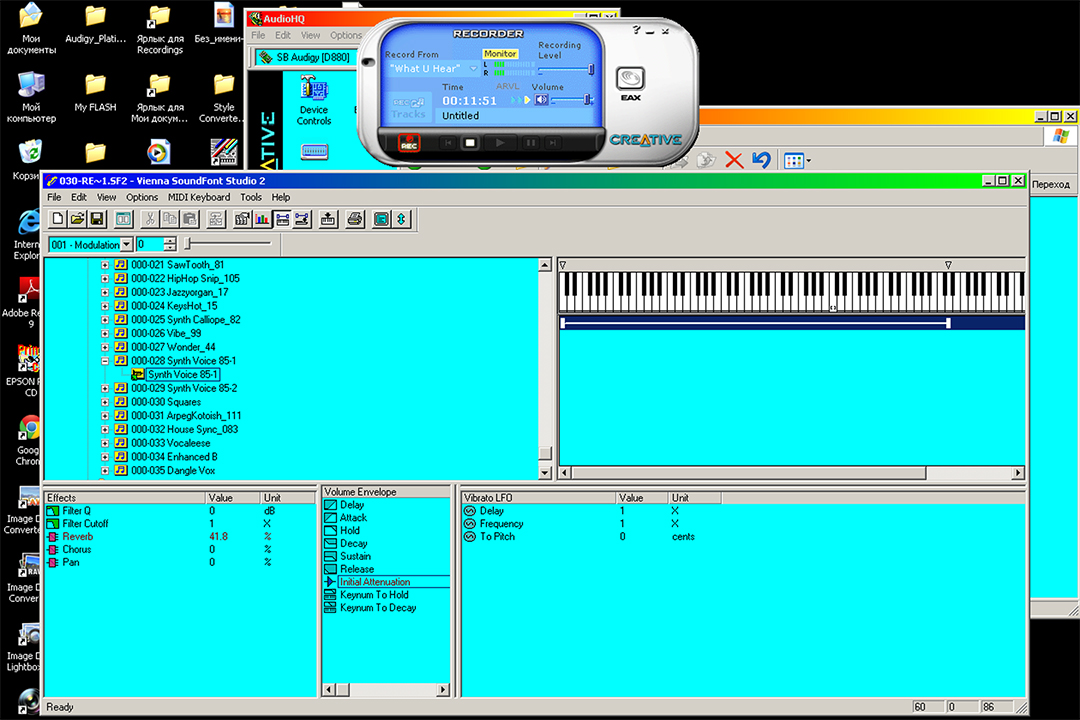Click the toolbar icon left of bar chart
This screenshot has width=1080, height=720.
242,219
